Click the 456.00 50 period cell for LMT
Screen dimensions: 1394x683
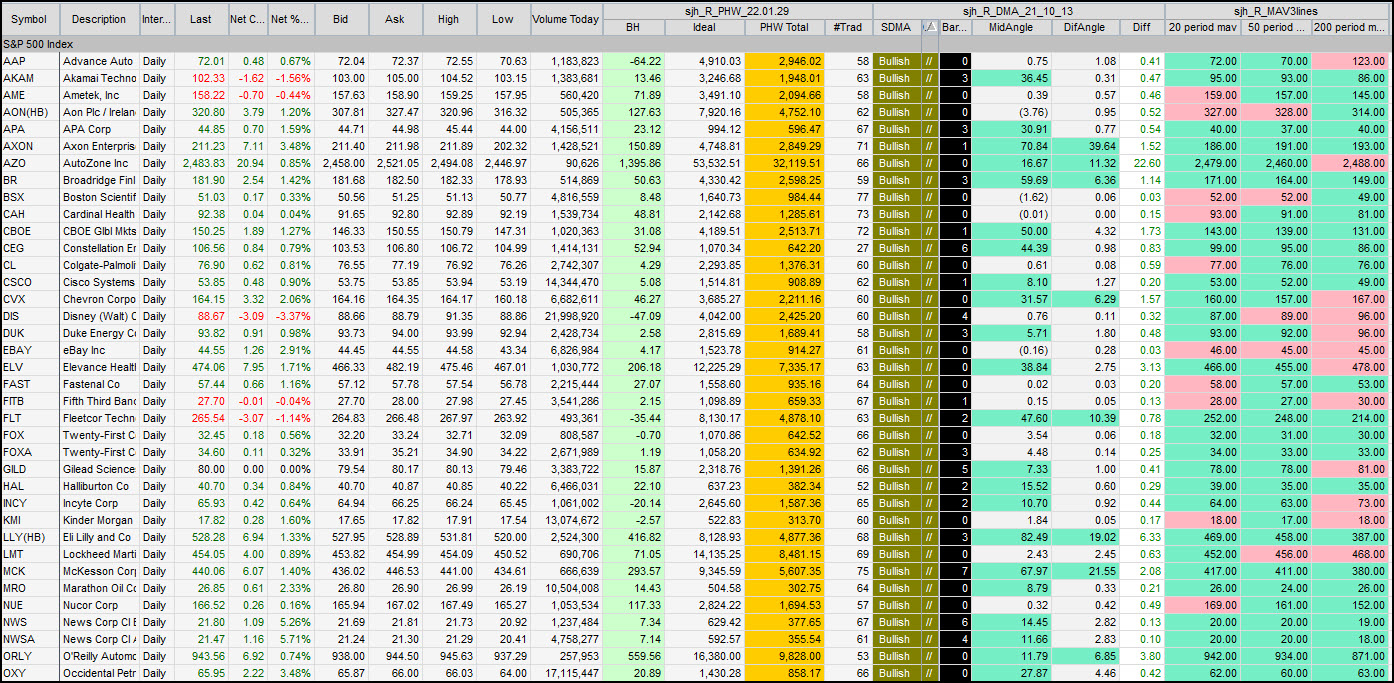click(x=1276, y=555)
